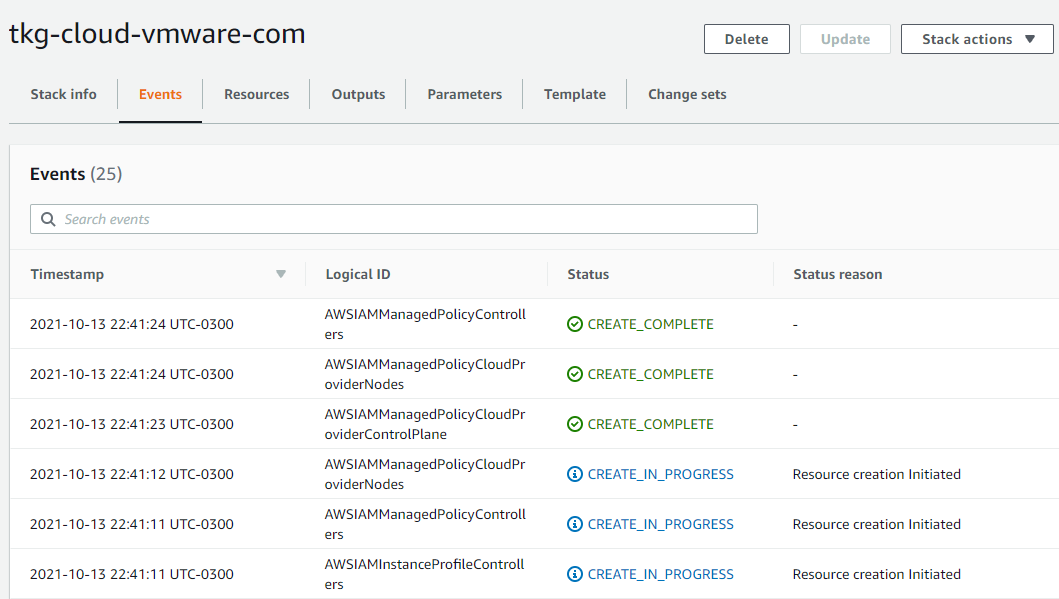
Task: Click the Delete stack button
Action: pyautogui.click(x=746, y=39)
